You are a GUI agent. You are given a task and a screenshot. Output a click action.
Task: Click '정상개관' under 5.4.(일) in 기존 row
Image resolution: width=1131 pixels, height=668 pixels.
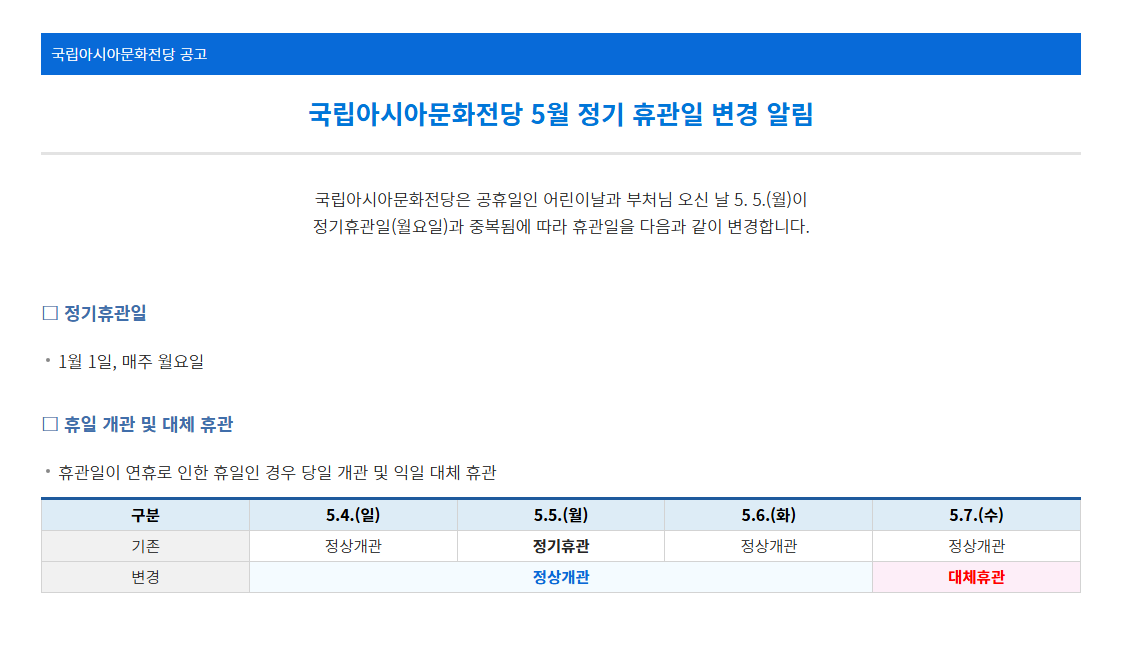point(353,546)
